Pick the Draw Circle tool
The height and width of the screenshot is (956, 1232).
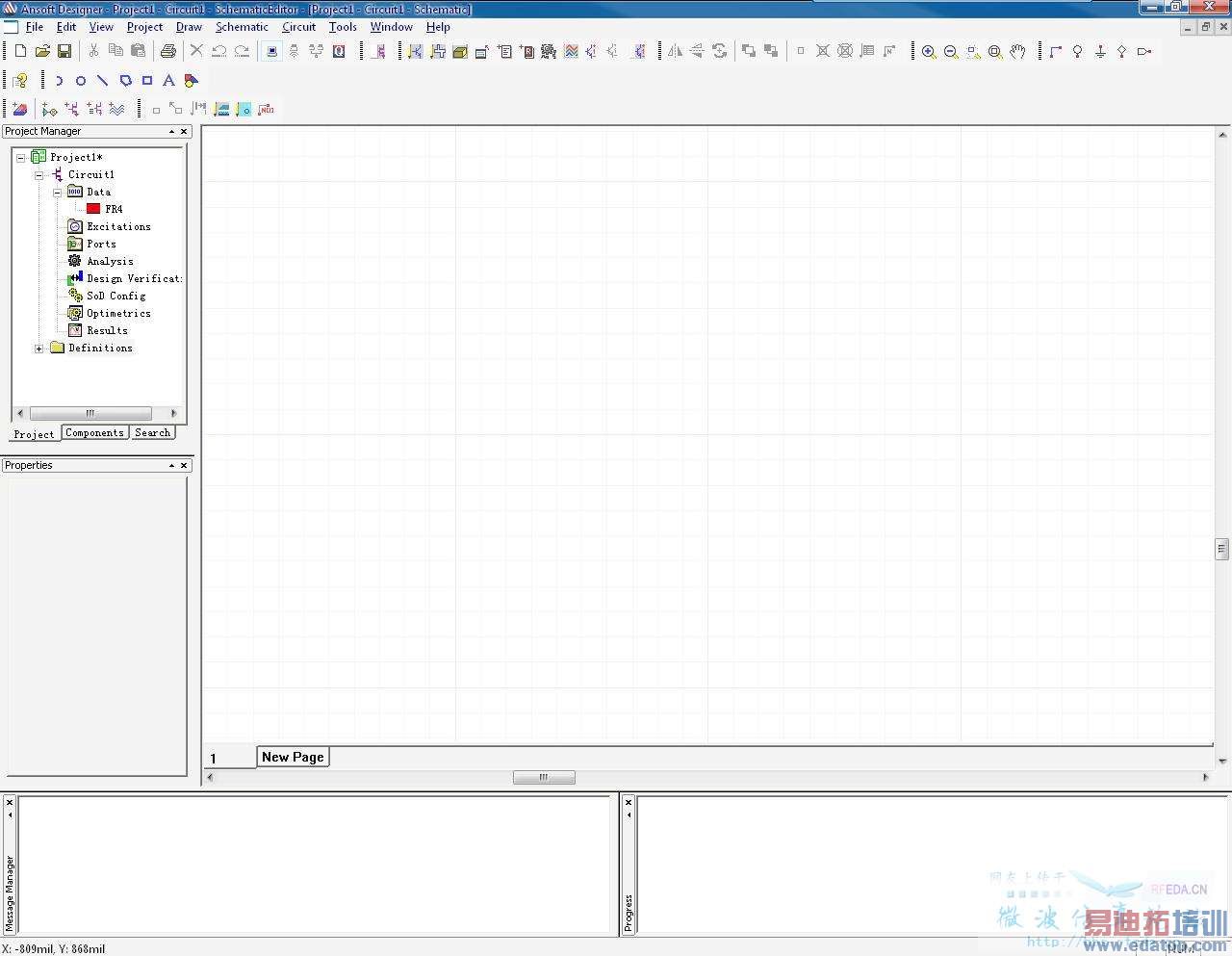point(81,81)
